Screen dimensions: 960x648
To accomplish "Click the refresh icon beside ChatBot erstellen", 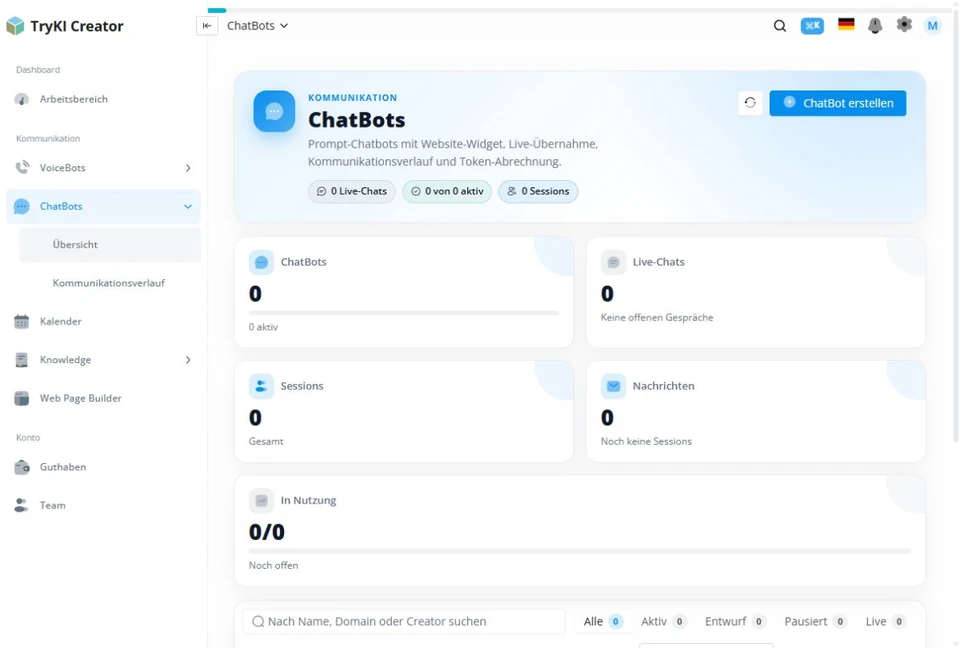I will point(750,103).
